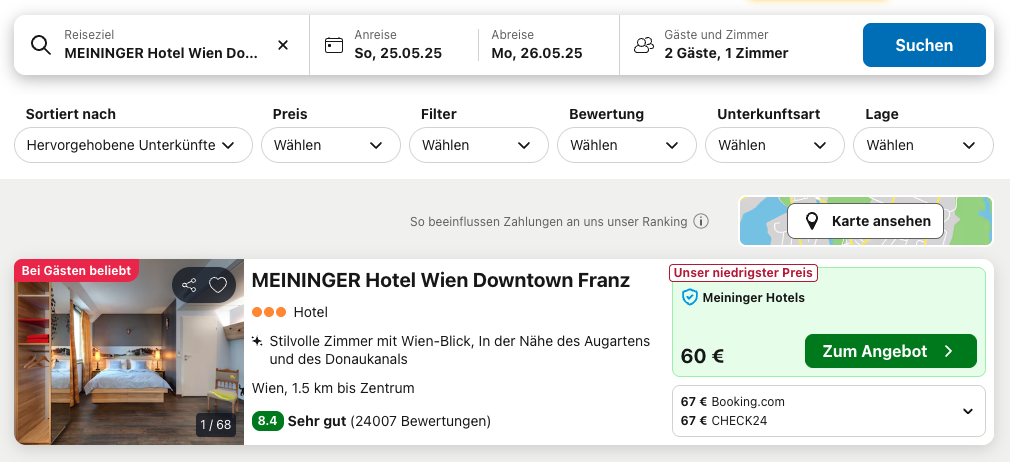This screenshot has height=462, width=1010.
Task: Click Zum Angebot green button
Action: 891,351
